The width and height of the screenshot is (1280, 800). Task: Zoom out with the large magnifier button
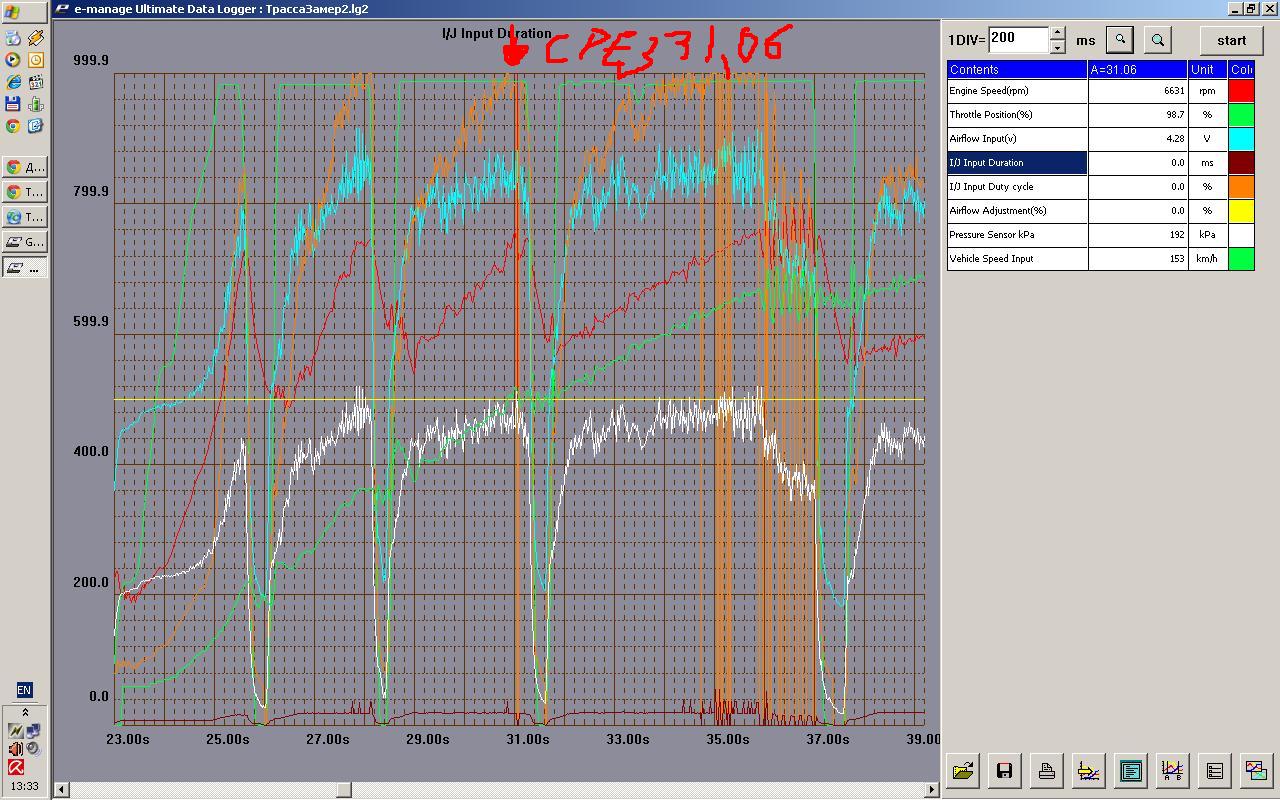tap(1158, 40)
